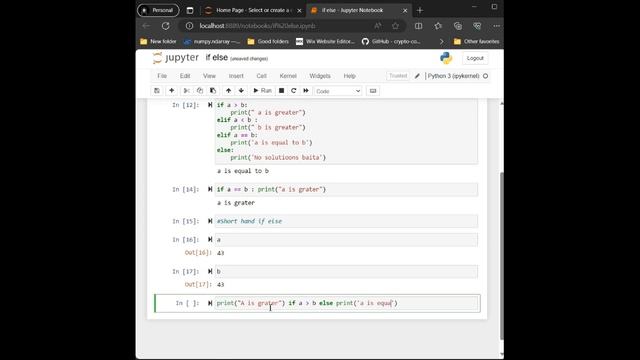Screen dimensions: 640x360
Task: Open the Widgets menu
Action: click(x=320, y=76)
